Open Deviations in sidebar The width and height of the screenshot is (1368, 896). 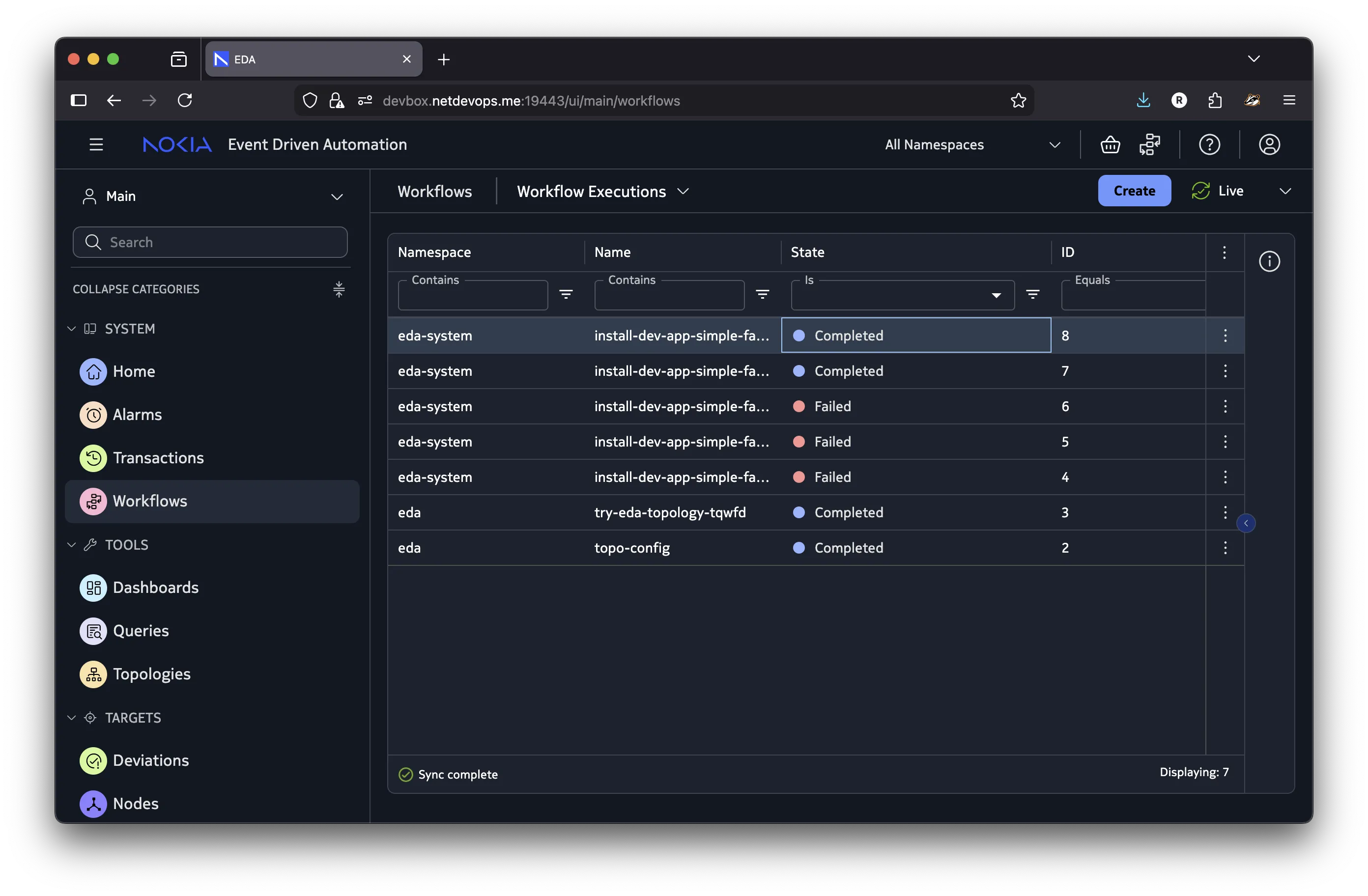tap(212, 760)
